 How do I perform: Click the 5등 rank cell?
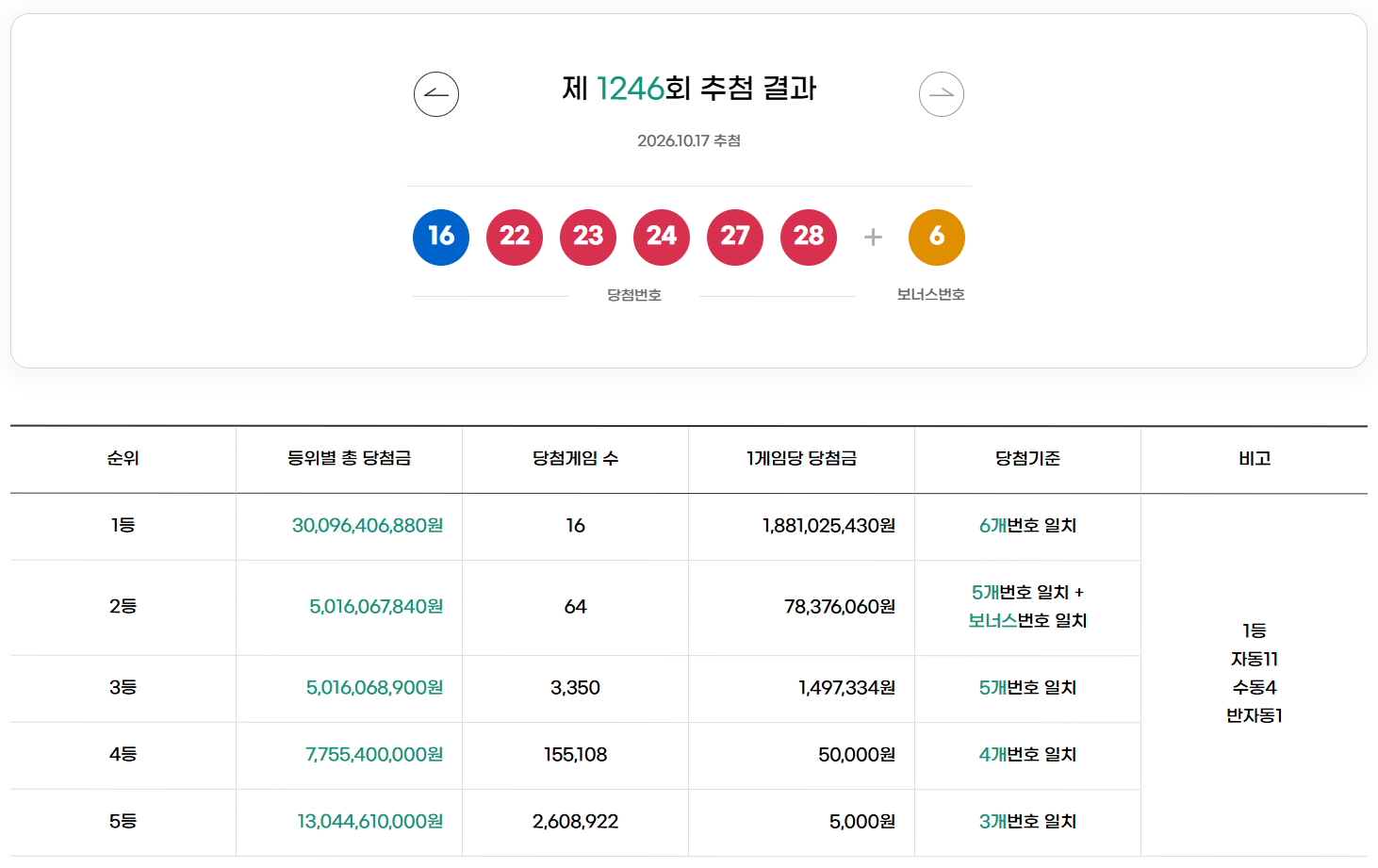click(x=123, y=821)
